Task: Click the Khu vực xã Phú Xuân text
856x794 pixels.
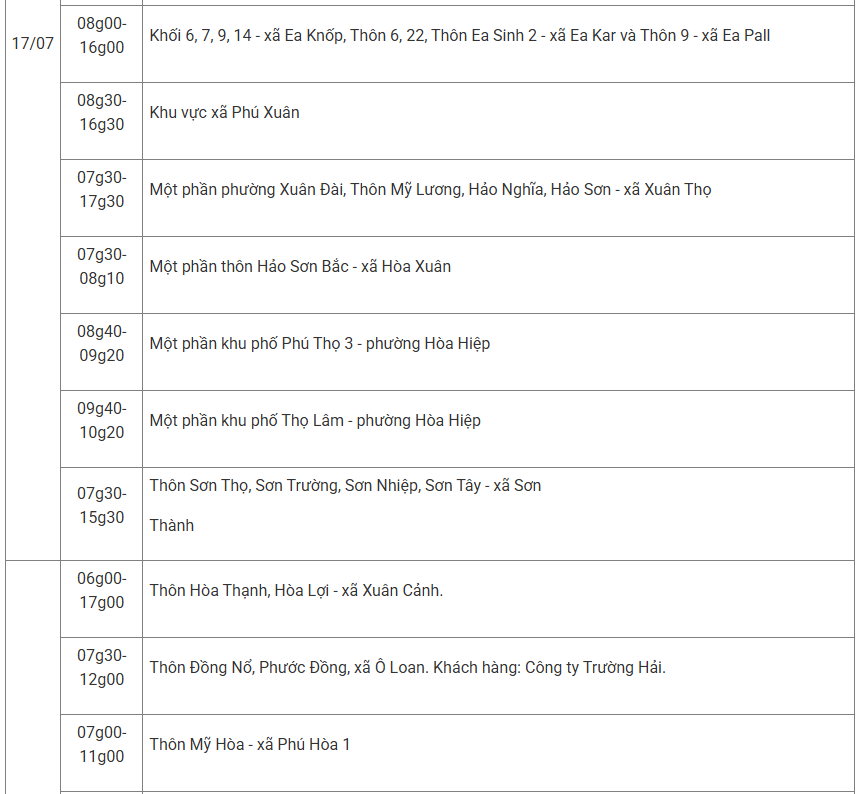Action: click(x=224, y=112)
